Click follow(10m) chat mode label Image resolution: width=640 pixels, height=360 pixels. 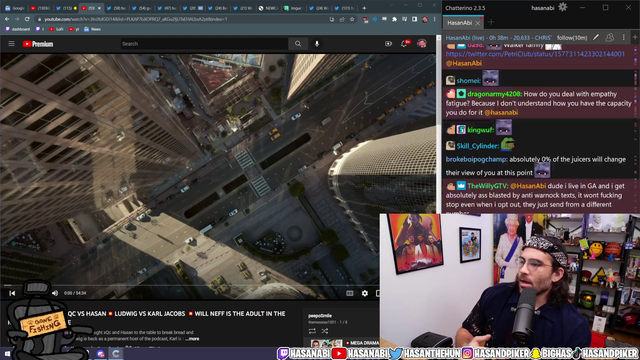572,38
